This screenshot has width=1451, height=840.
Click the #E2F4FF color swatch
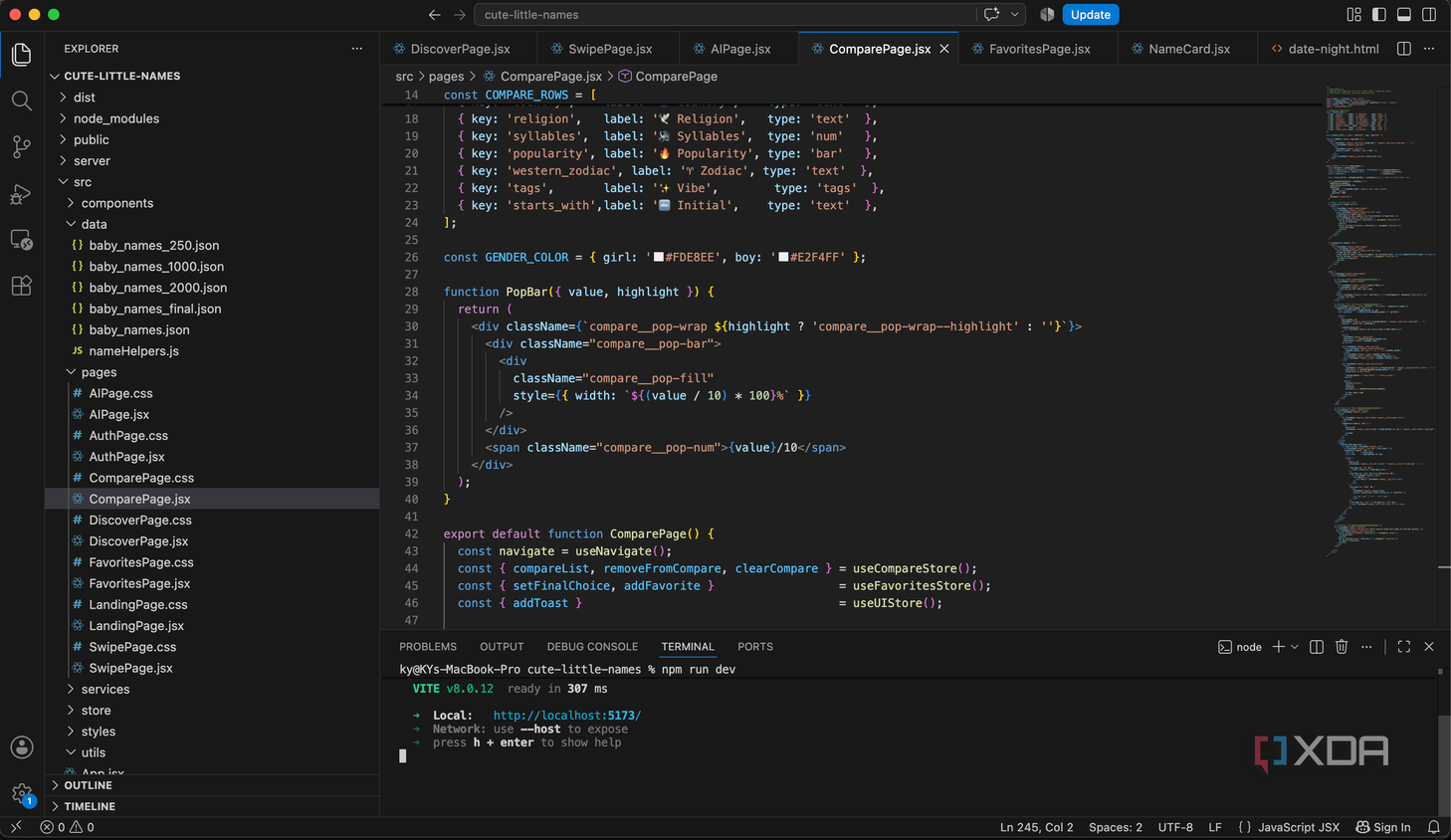[783, 257]
